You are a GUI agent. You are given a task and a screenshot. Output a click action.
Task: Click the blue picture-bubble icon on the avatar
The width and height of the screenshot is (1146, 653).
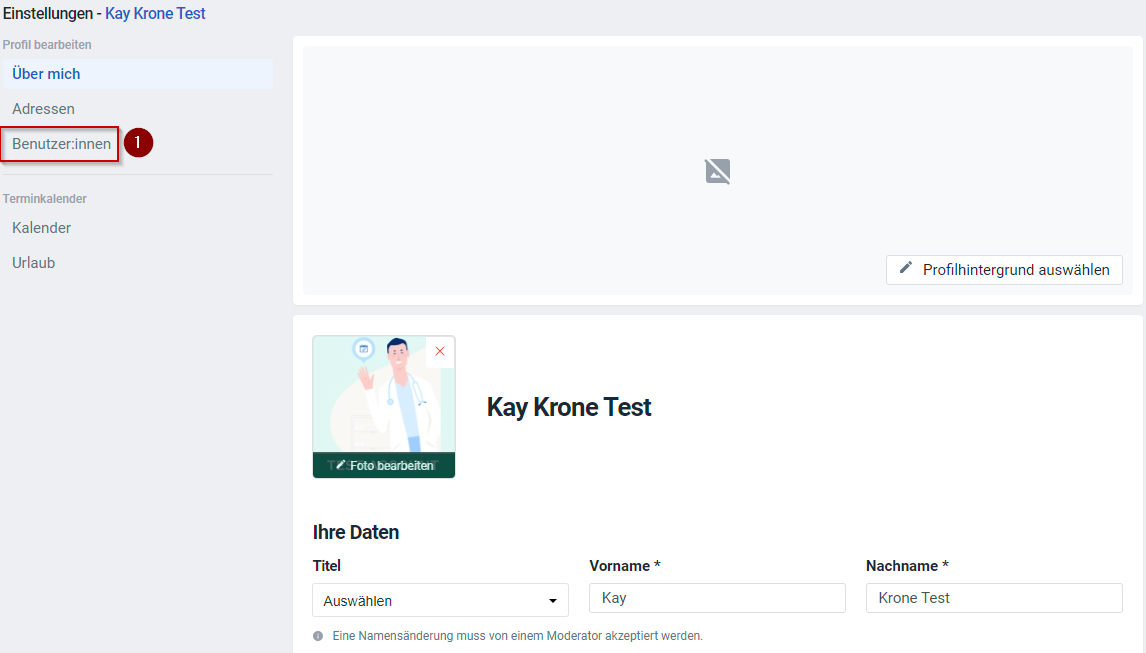[364, 348]
